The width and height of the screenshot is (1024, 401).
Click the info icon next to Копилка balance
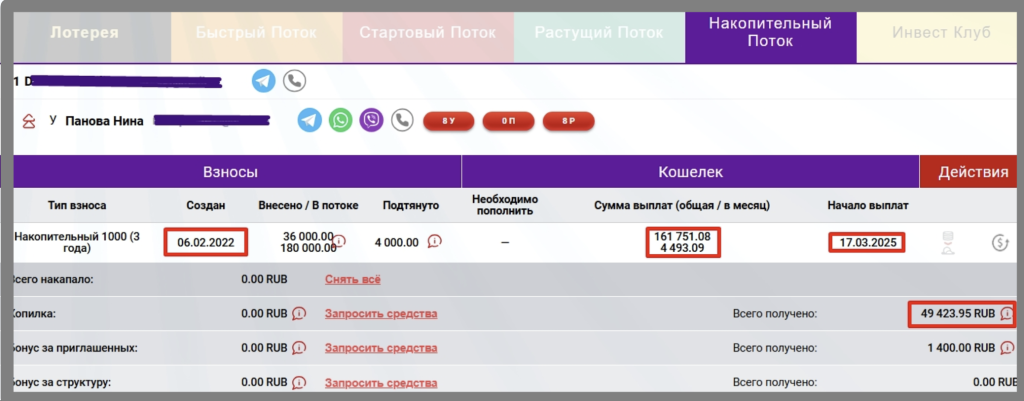(x=299, y=314)
